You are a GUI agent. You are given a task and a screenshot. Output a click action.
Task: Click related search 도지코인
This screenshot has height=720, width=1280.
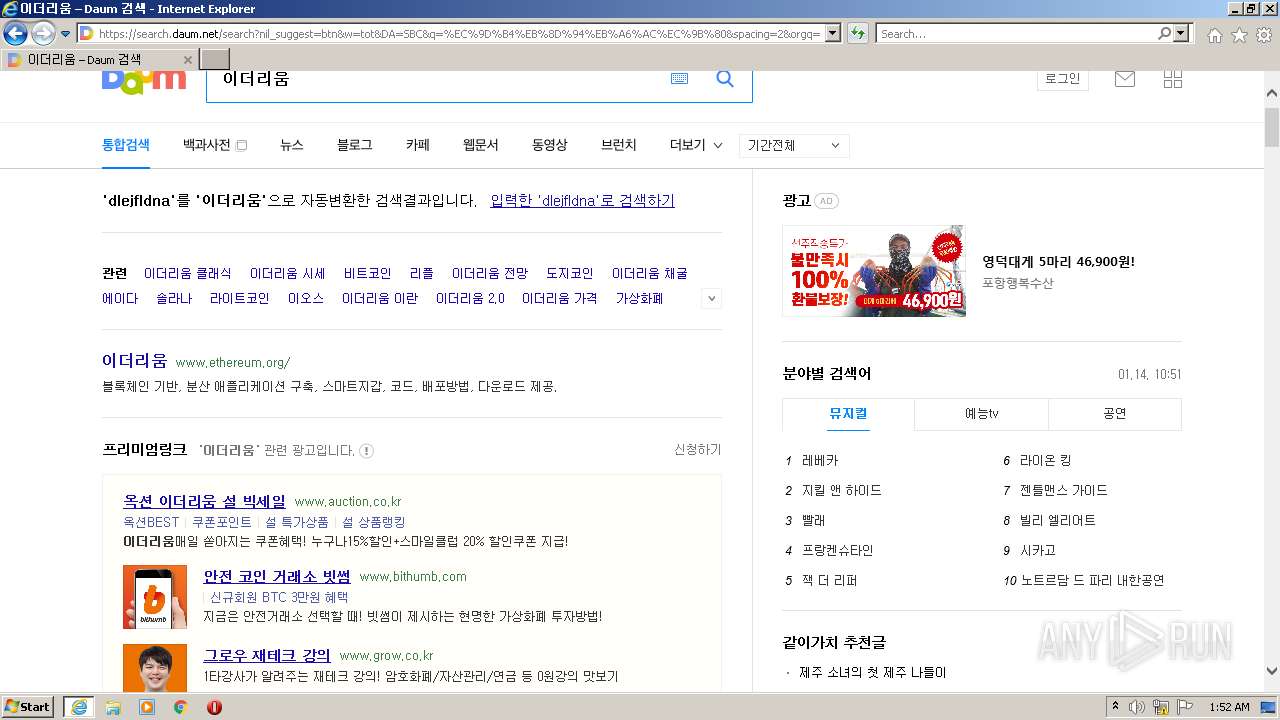570,273
